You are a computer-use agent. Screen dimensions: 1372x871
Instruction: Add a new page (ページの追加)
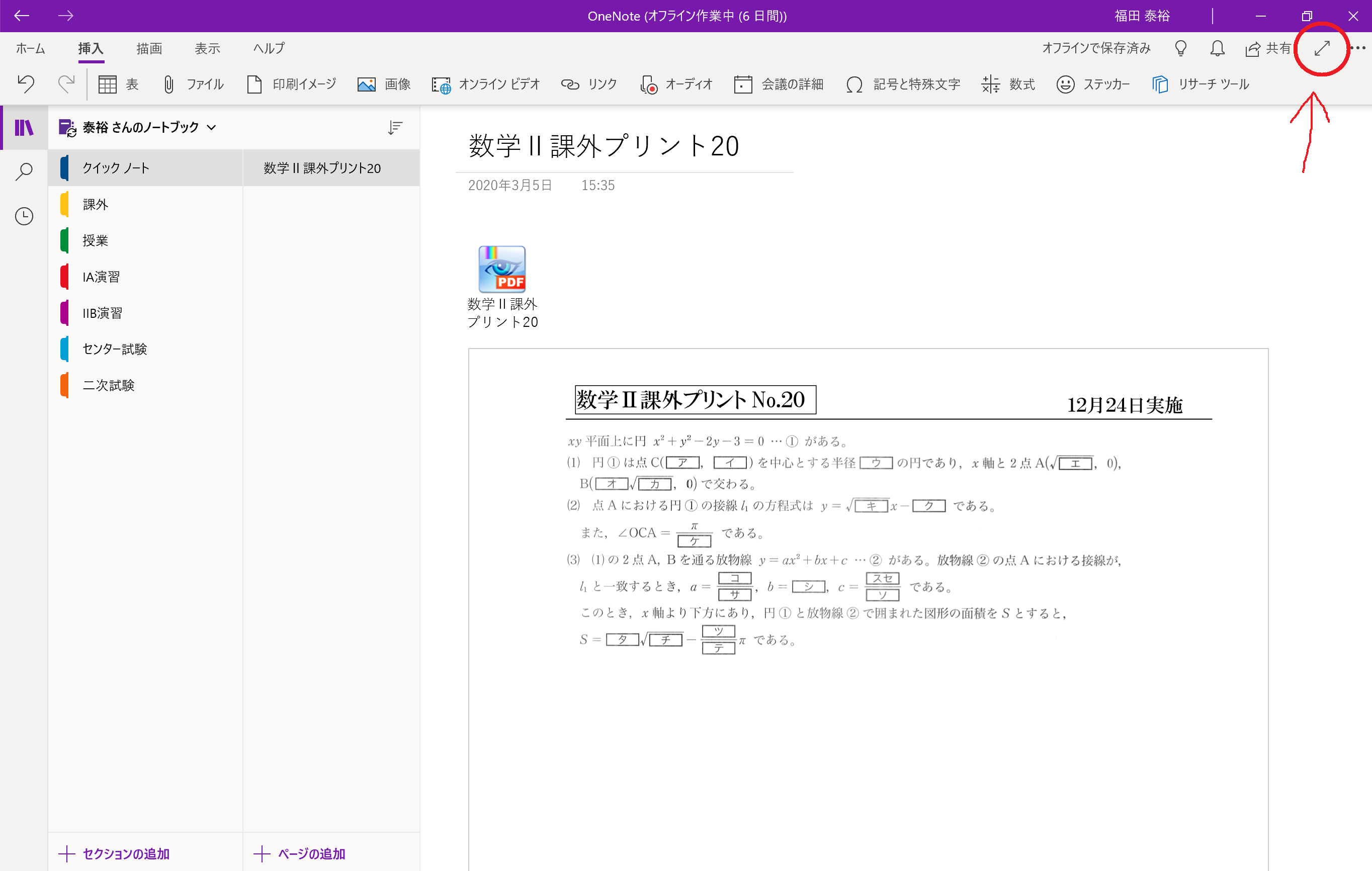299,853
